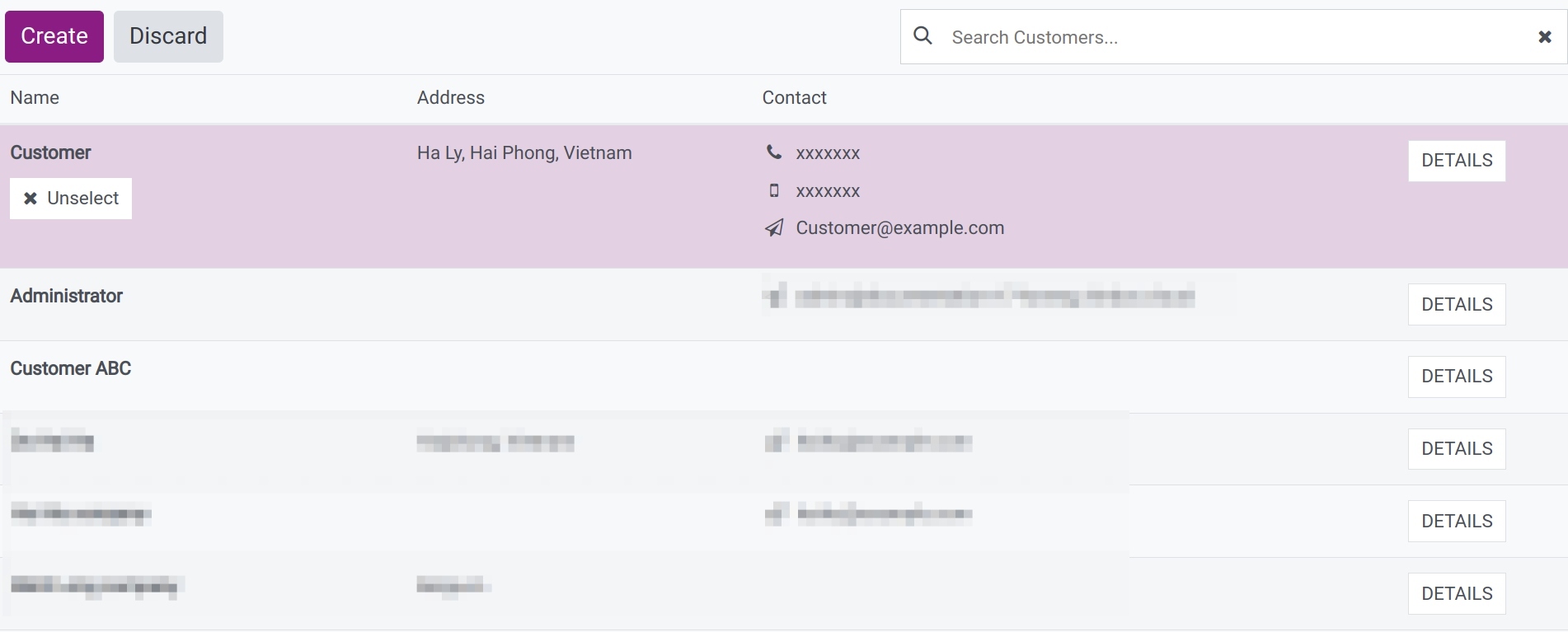Click the mobile icon in Customer row
Screen dimensions: 1568x632
[x=773, y=191]
